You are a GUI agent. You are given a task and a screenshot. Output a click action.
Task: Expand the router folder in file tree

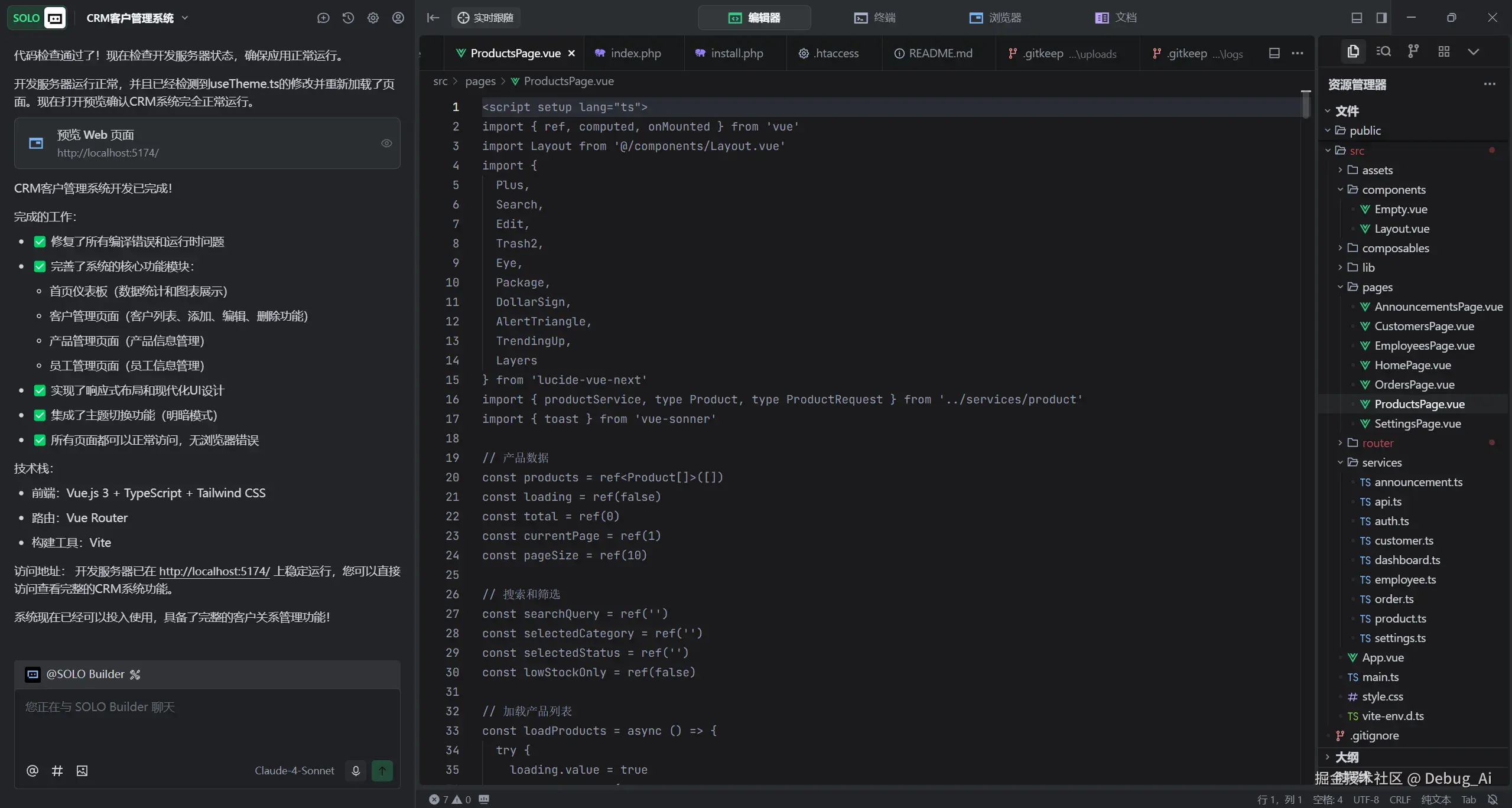pyautogui.click(x=1377, y=443)
